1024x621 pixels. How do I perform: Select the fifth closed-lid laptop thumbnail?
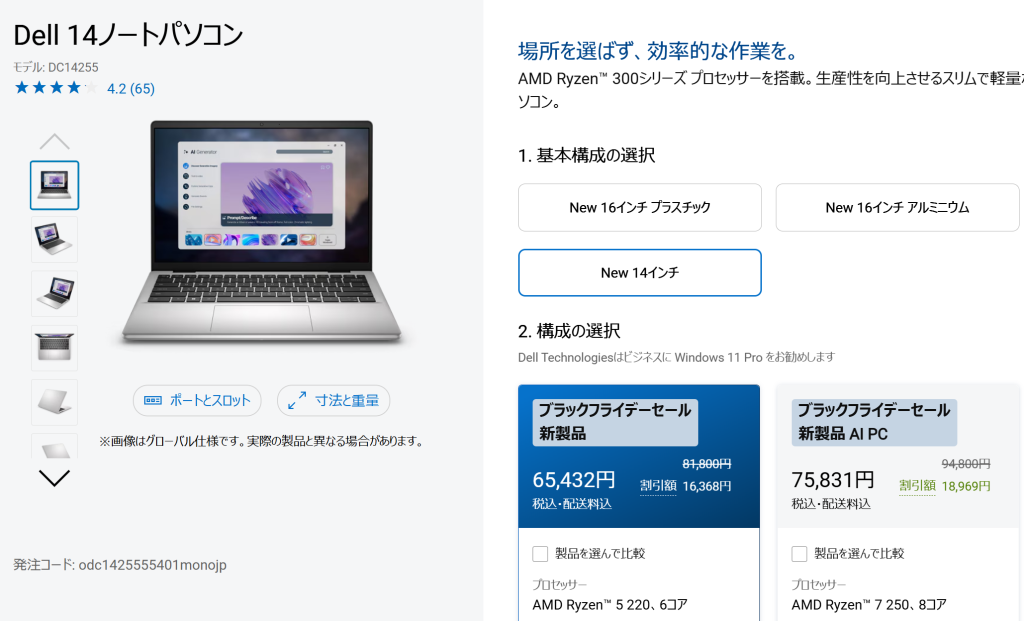tap(54, 402)
